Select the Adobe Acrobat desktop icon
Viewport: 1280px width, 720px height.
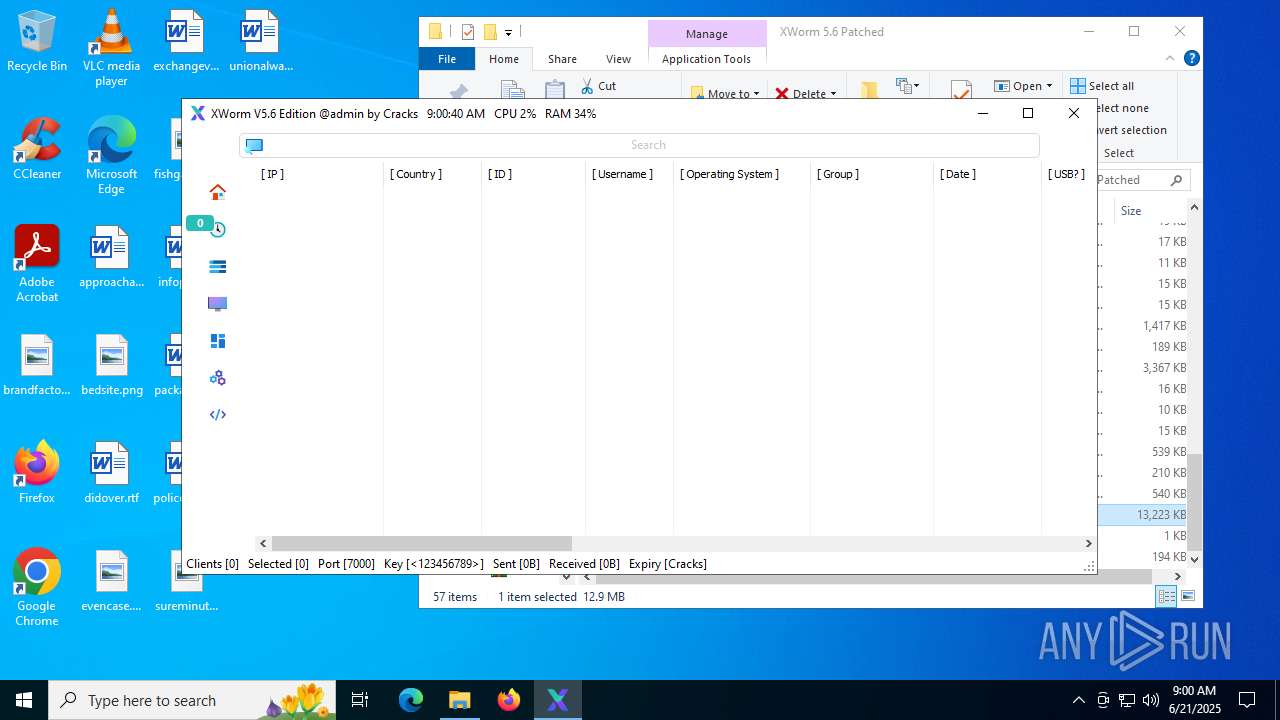click(37, 264)
